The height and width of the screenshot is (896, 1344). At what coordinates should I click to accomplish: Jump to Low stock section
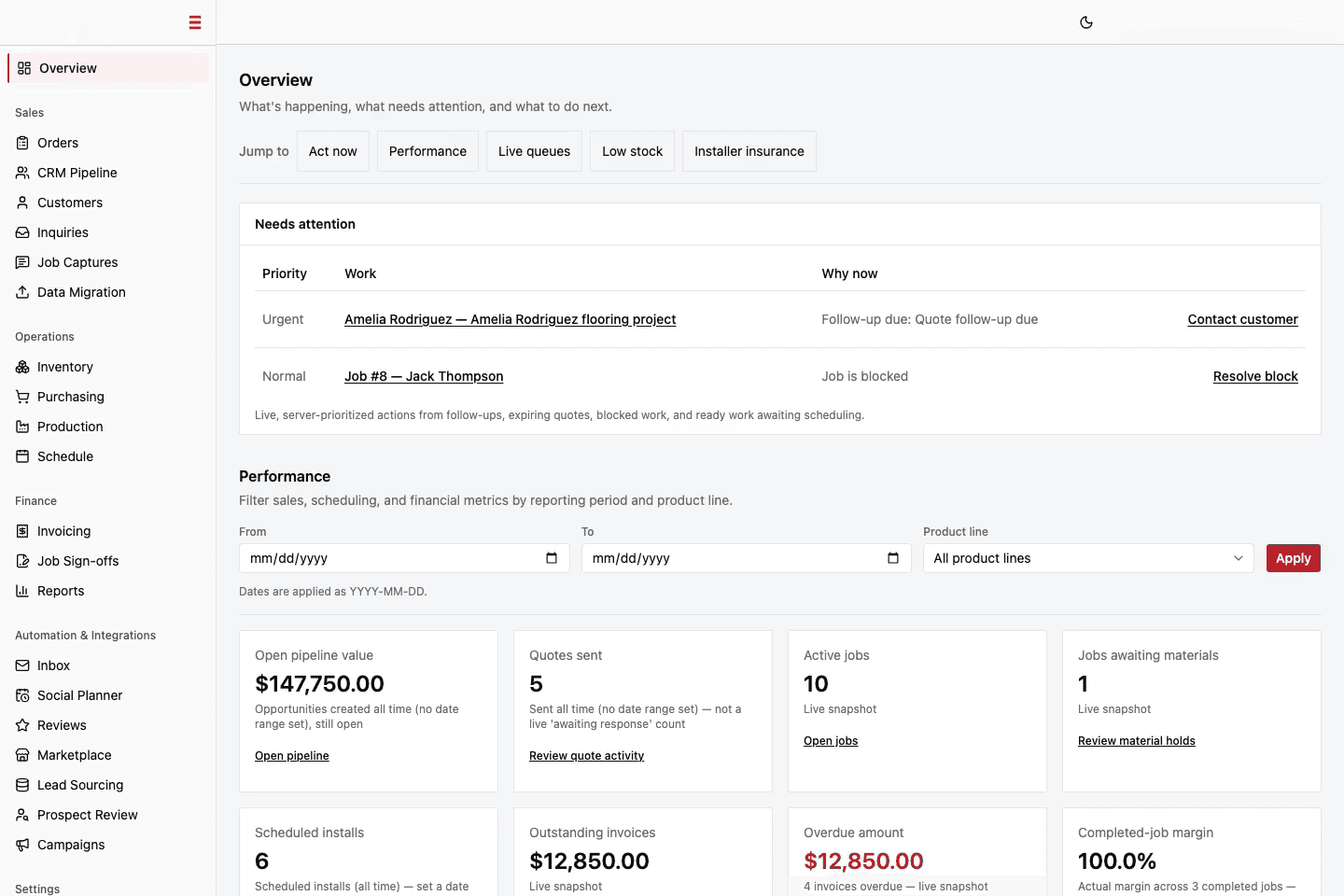pos(633,151)
